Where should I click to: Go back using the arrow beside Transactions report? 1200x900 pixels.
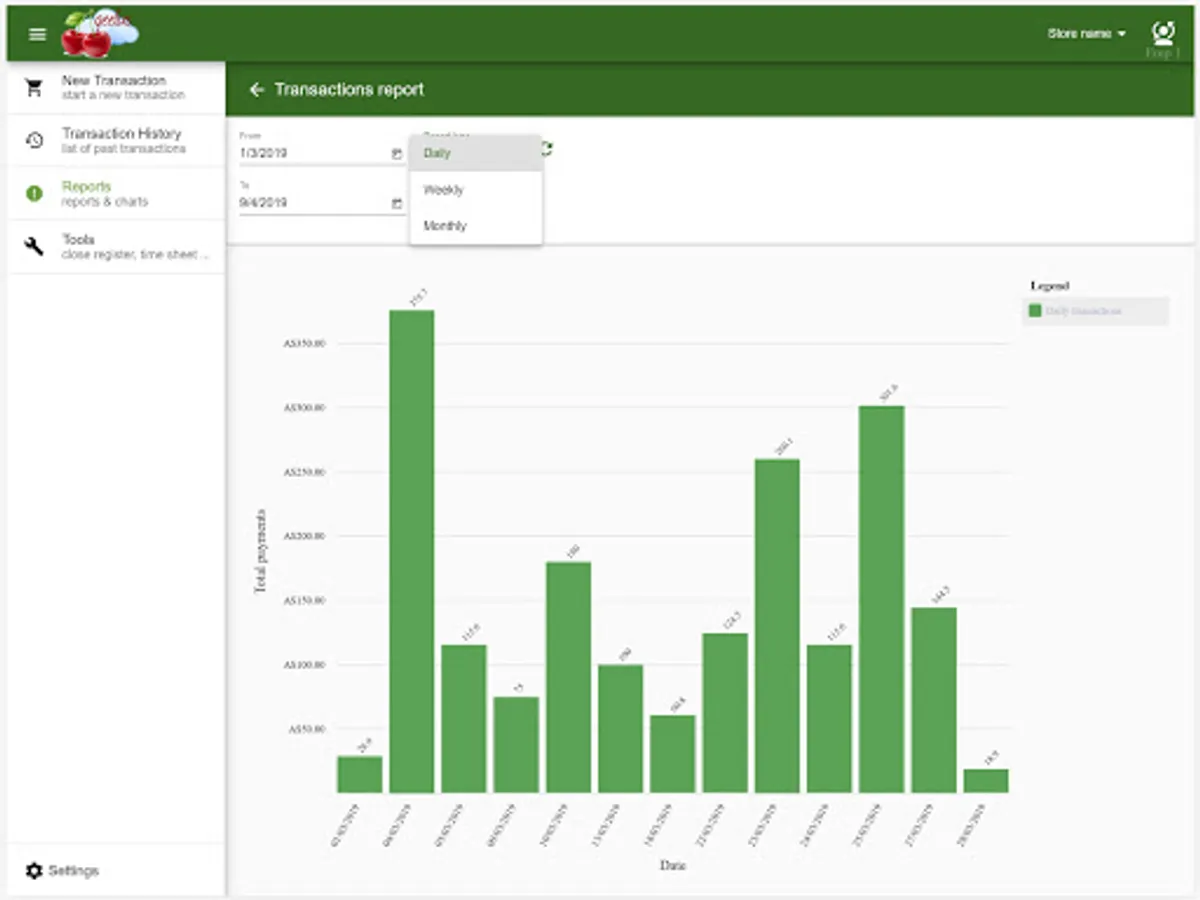click(257, 89)
